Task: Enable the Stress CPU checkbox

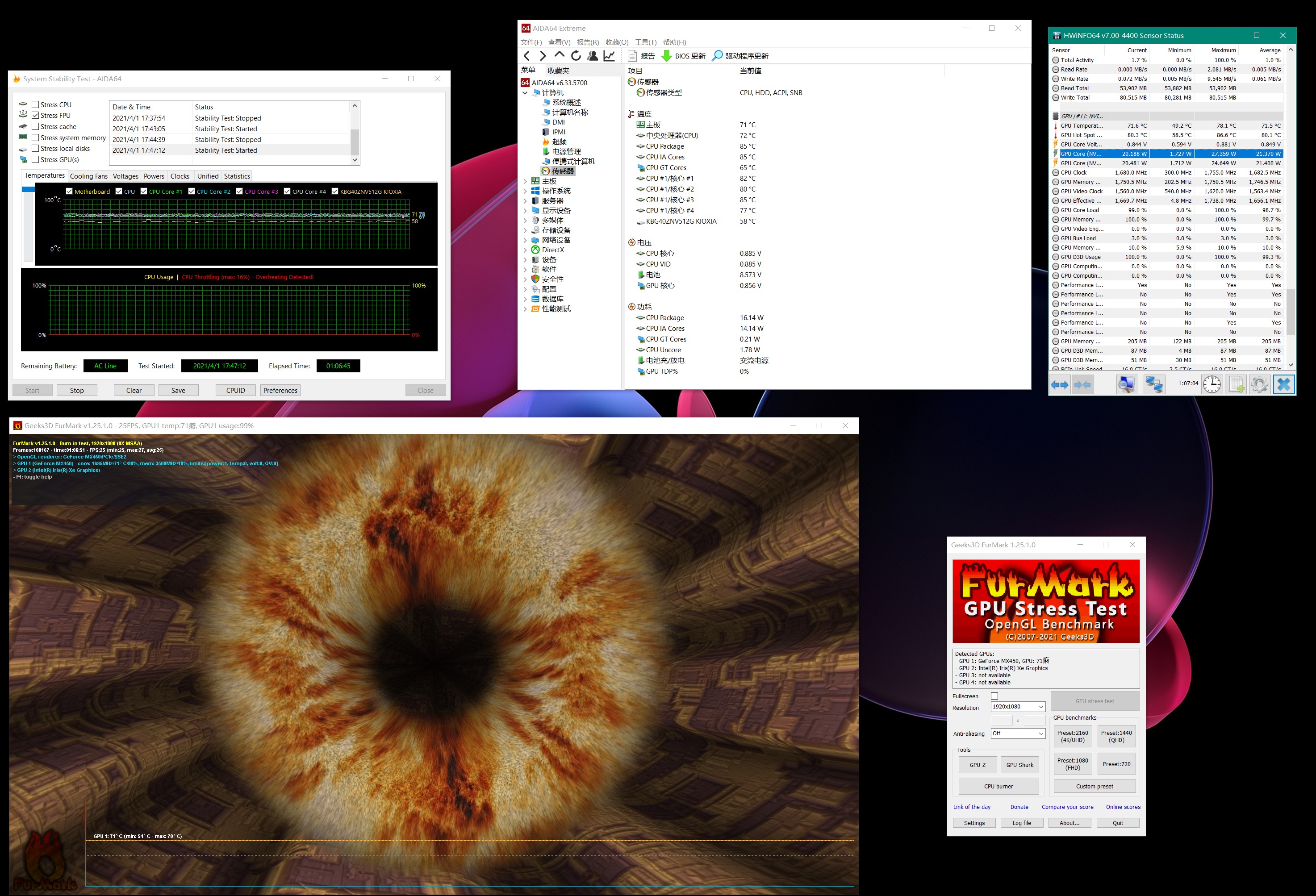Action: [x=36, y=105]
